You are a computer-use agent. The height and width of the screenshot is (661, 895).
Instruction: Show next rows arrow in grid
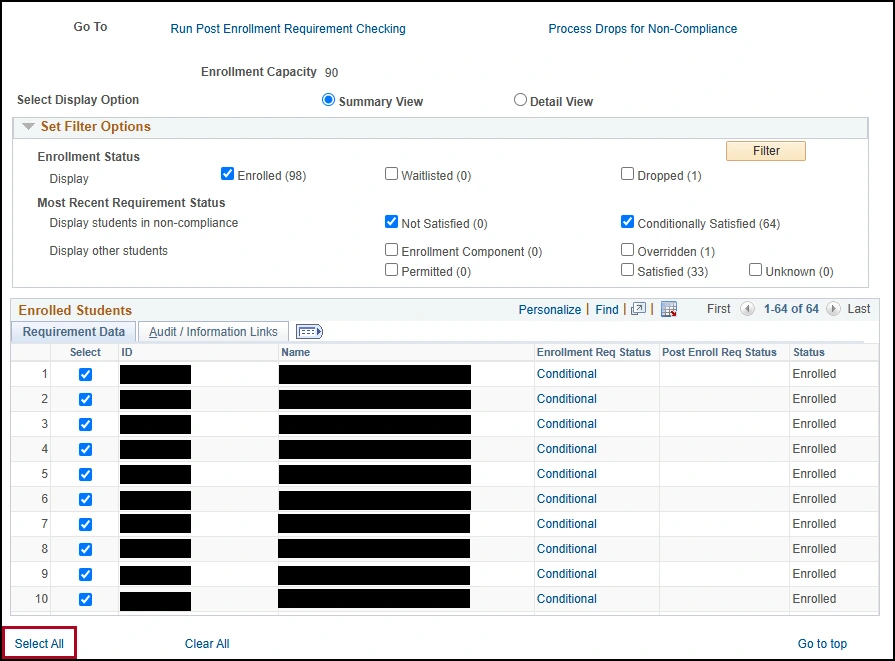pos(833,309)
